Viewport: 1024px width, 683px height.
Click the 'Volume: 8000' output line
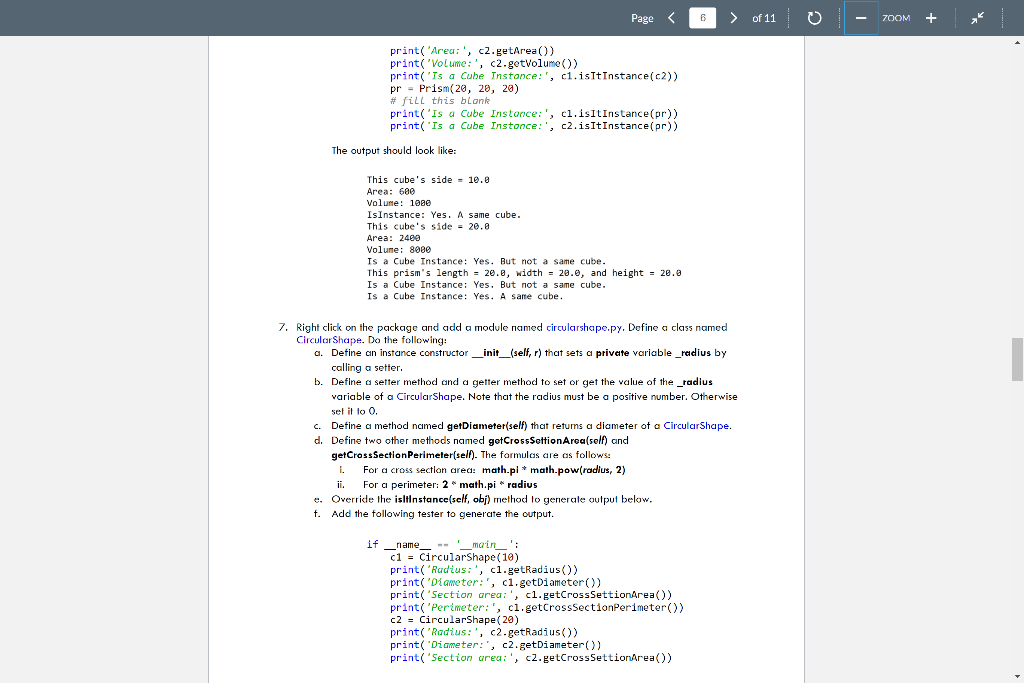[398, 249]
